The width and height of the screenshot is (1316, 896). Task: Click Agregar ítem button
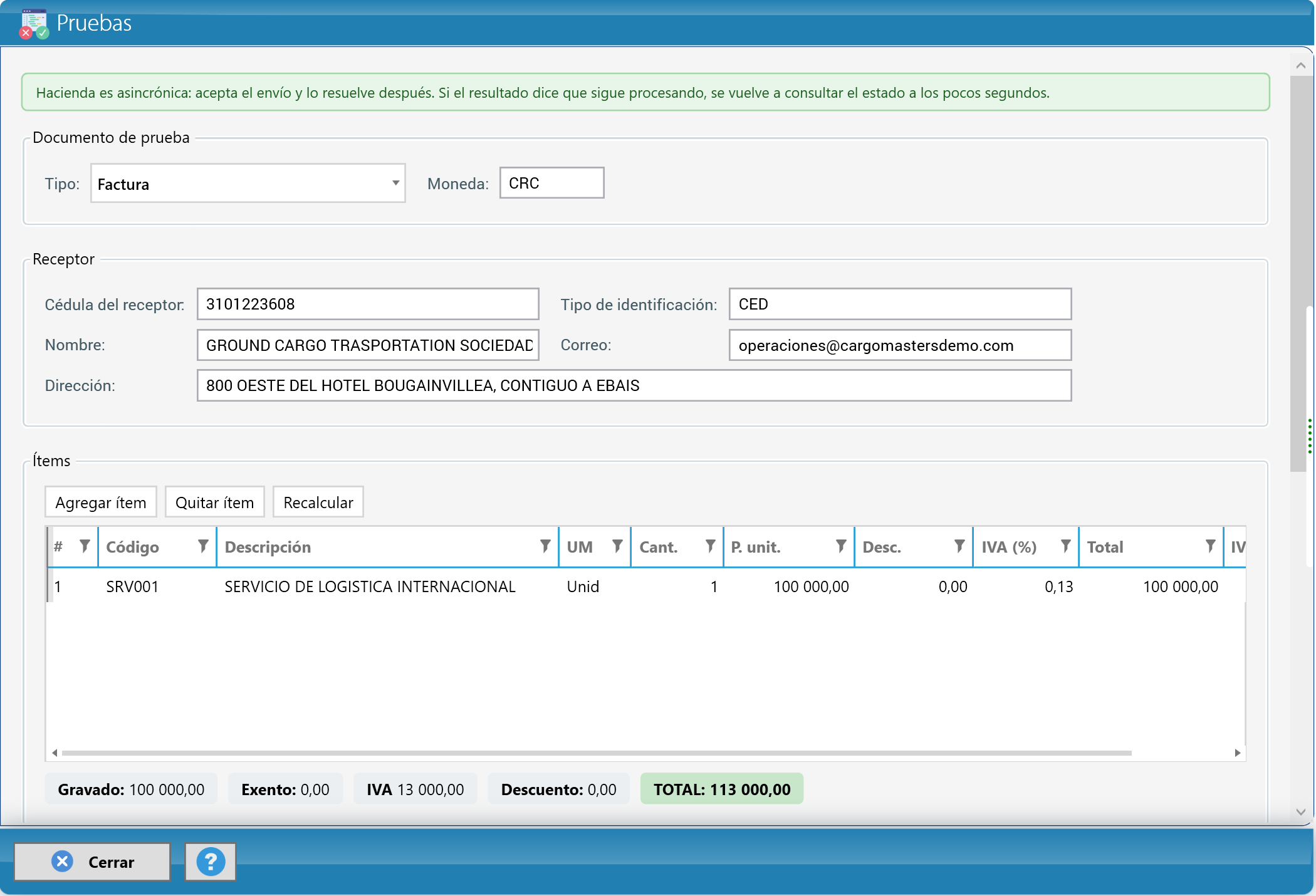(101, 503)
